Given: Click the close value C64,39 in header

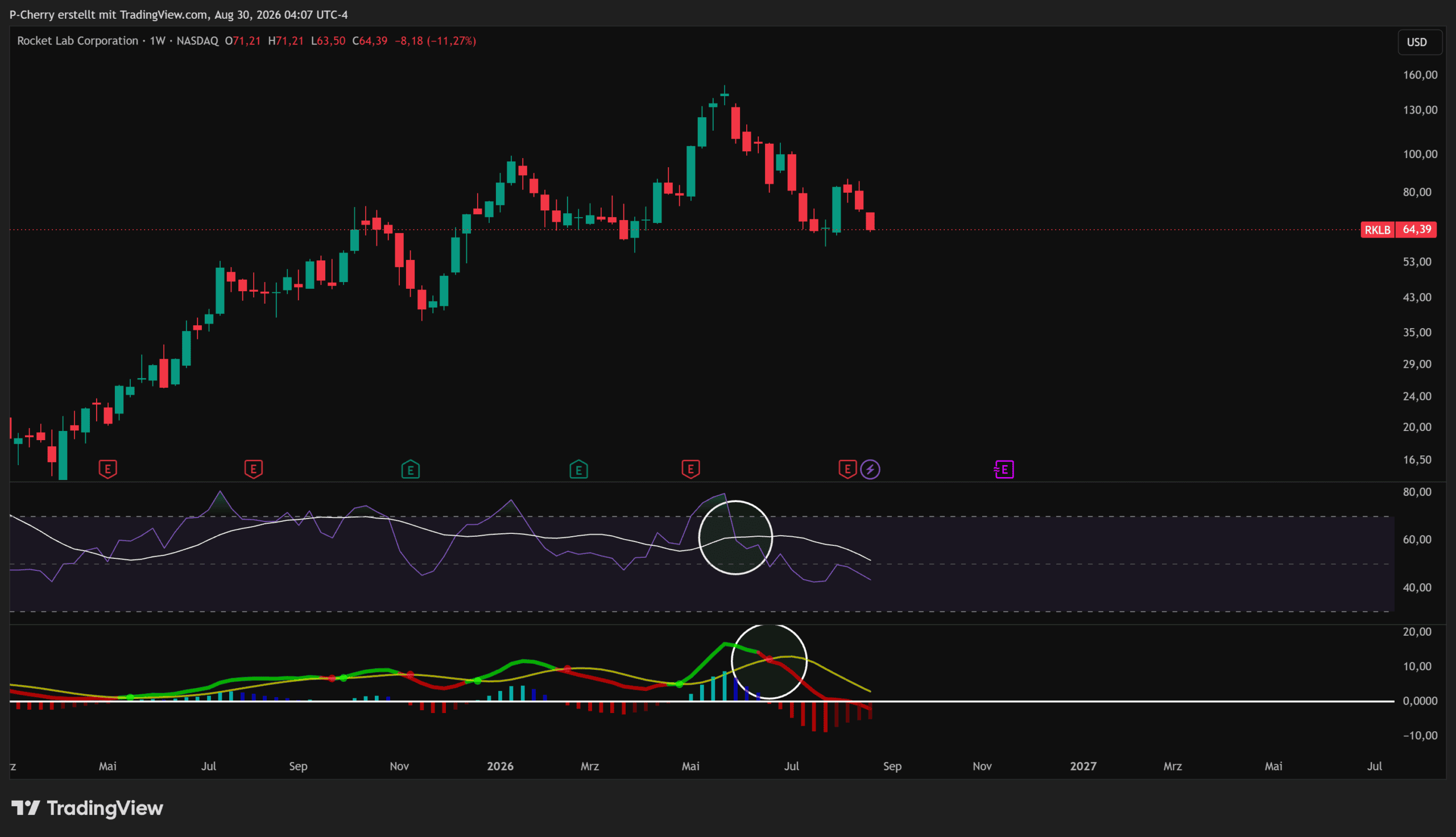Looking at the screenshot, I should [370, 41].
